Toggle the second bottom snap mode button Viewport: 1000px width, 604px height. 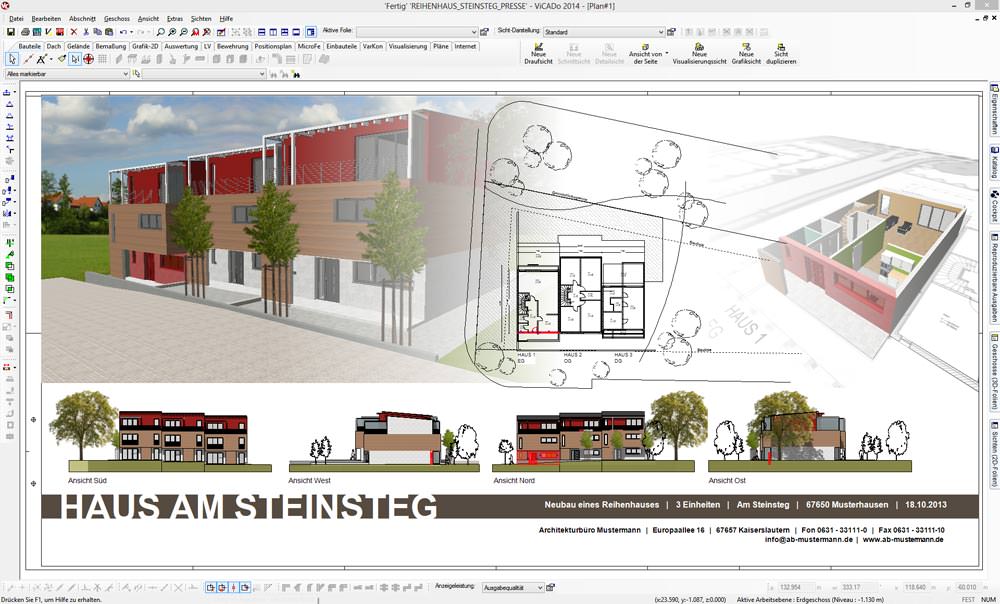pos(222,587)
